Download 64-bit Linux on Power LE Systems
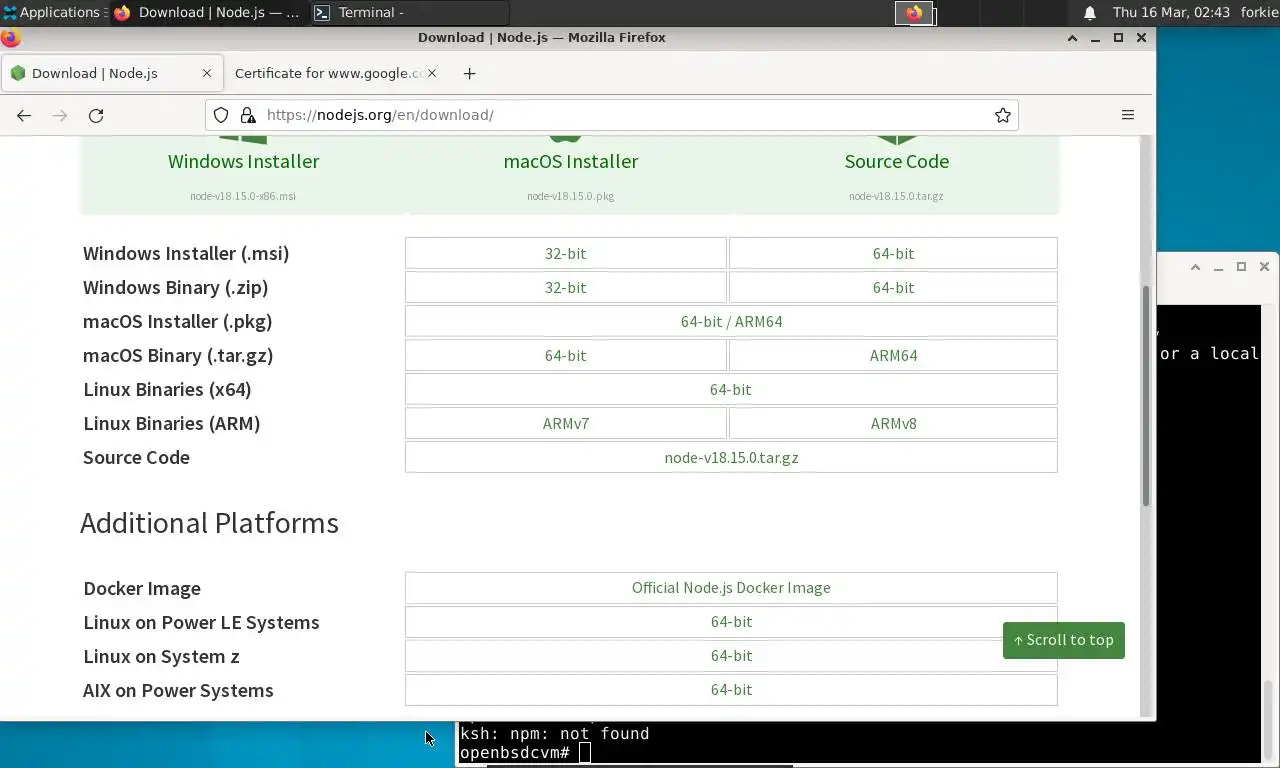This screenshot has height=768, width=1280. 731,621
